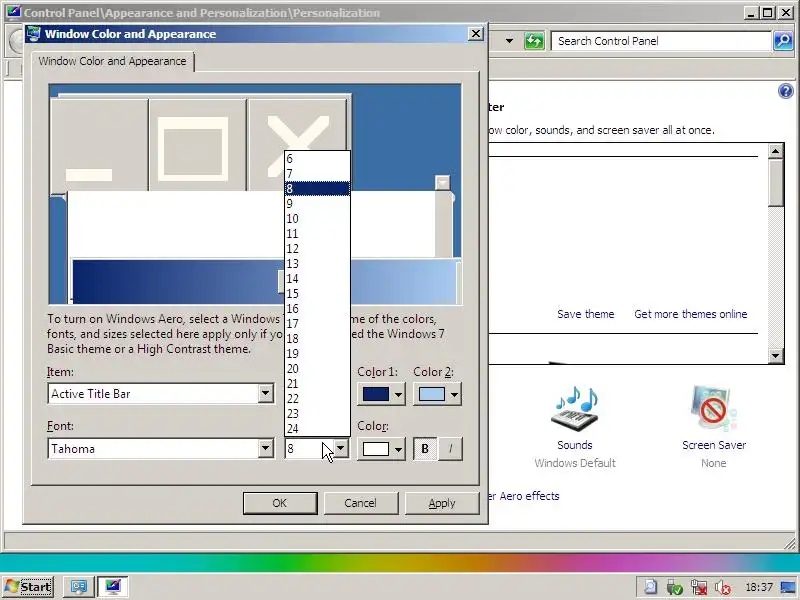The height and width of the screenshot is (600, 800).
Task: Select font size 6 in dropdown list
Action: 317,159
